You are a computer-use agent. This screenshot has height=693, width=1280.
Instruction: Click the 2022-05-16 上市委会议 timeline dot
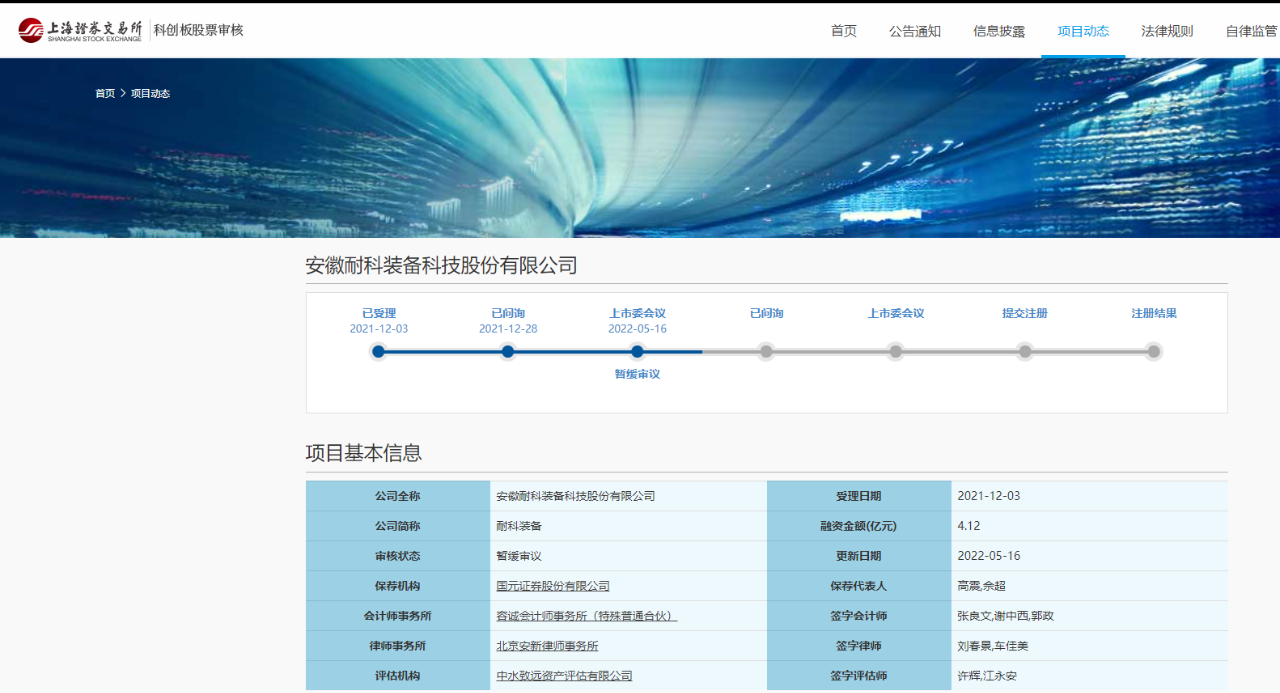click(637, 351)
